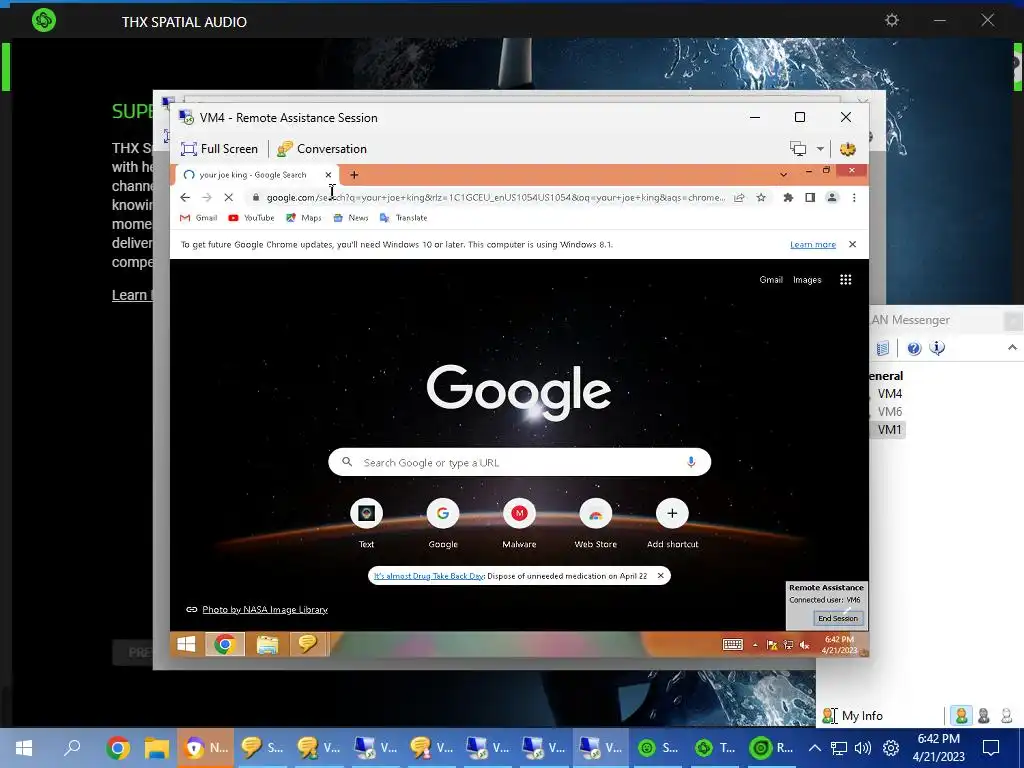Go back in remote Chrome browser
The width and height of the screenshot is (1024, 768).
(x=185, y=197)
